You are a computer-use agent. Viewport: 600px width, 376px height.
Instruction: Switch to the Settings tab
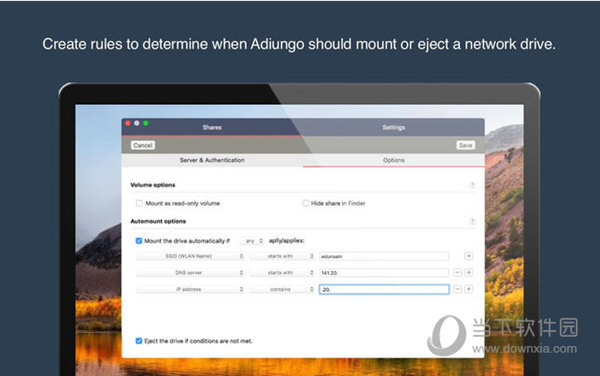click(393, 127)
